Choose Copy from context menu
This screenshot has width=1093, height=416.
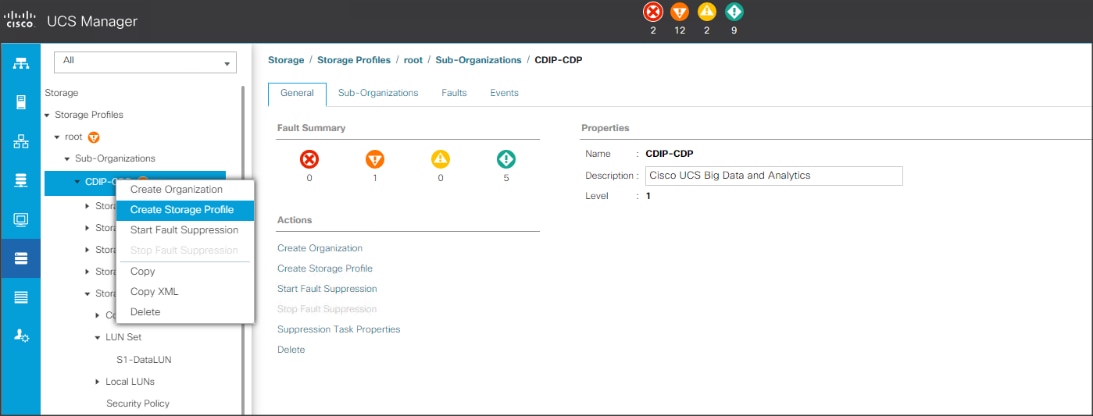[x=186, y=271]
